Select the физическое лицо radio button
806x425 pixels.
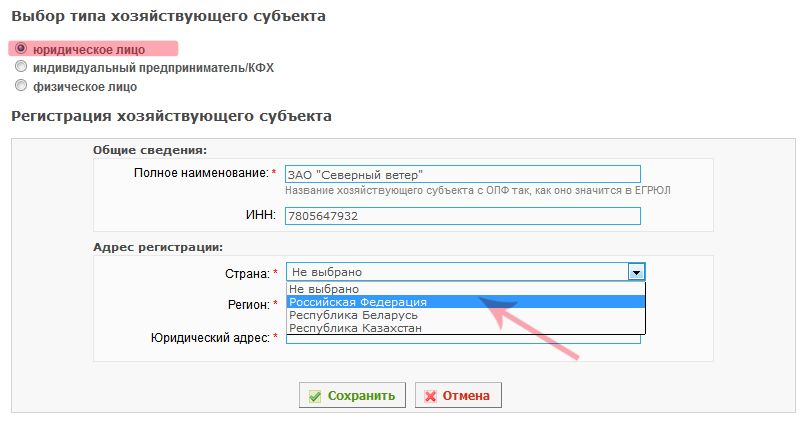coord(21,85)
